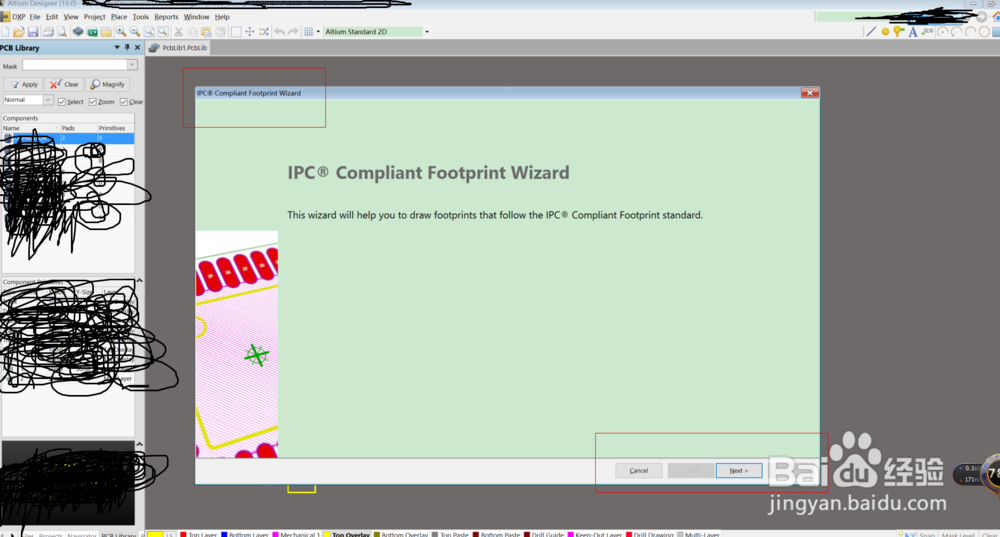
Task: Close the PCB Library panel
Action: tap(137, 48)
